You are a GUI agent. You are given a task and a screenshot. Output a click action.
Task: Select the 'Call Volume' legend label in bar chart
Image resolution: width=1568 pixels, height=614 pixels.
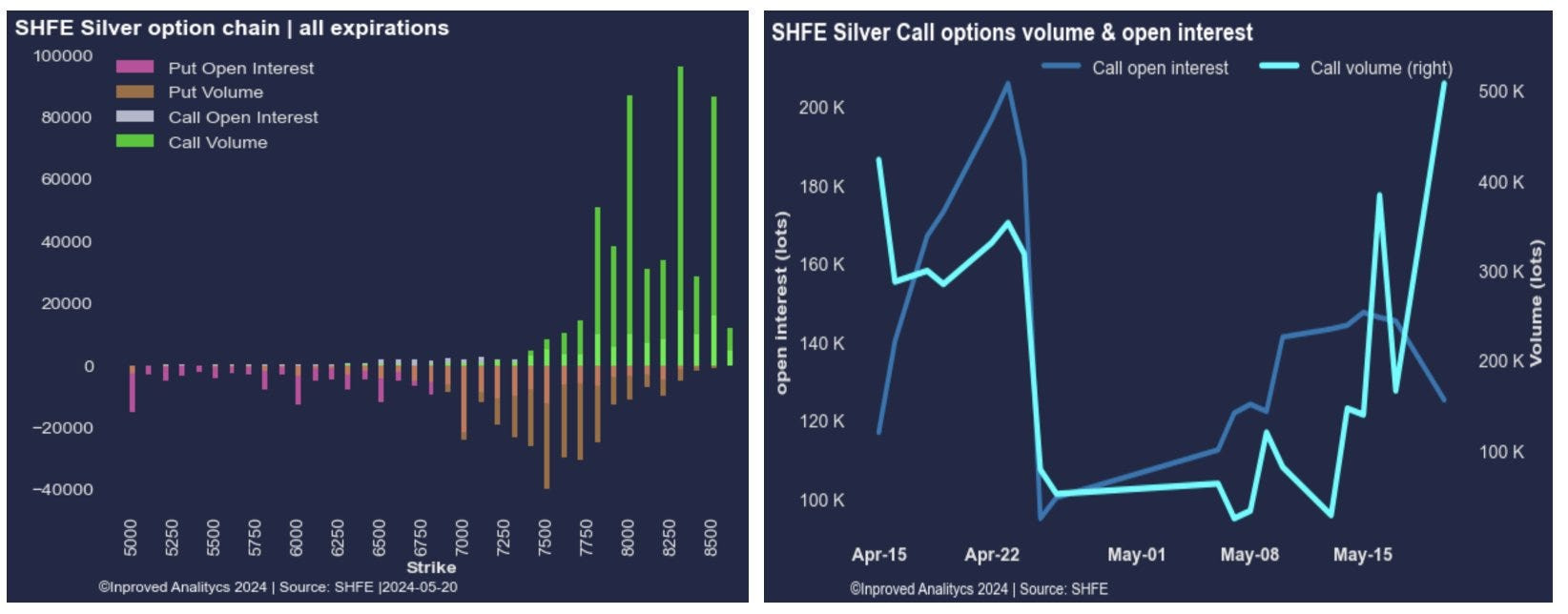[x=217, y=143]
